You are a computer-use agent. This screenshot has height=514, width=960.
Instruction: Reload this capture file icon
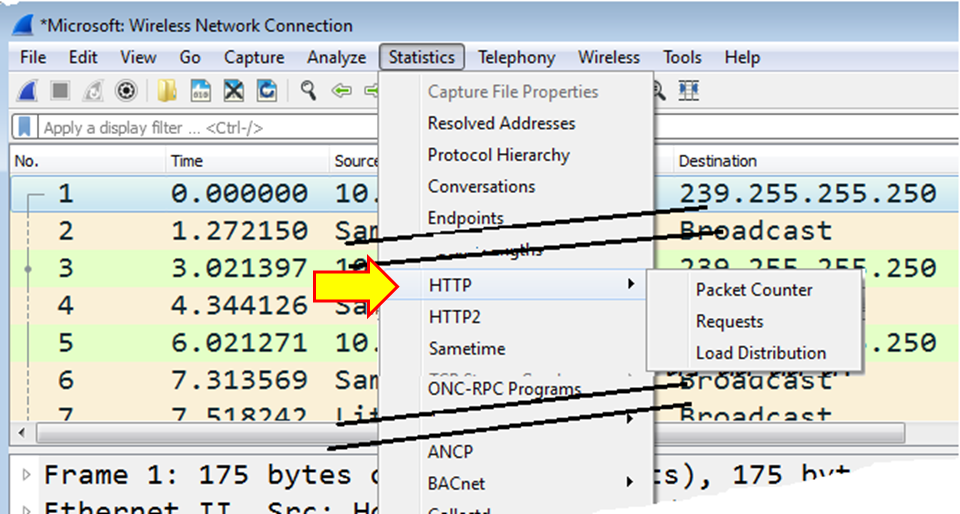pos(267,91)
